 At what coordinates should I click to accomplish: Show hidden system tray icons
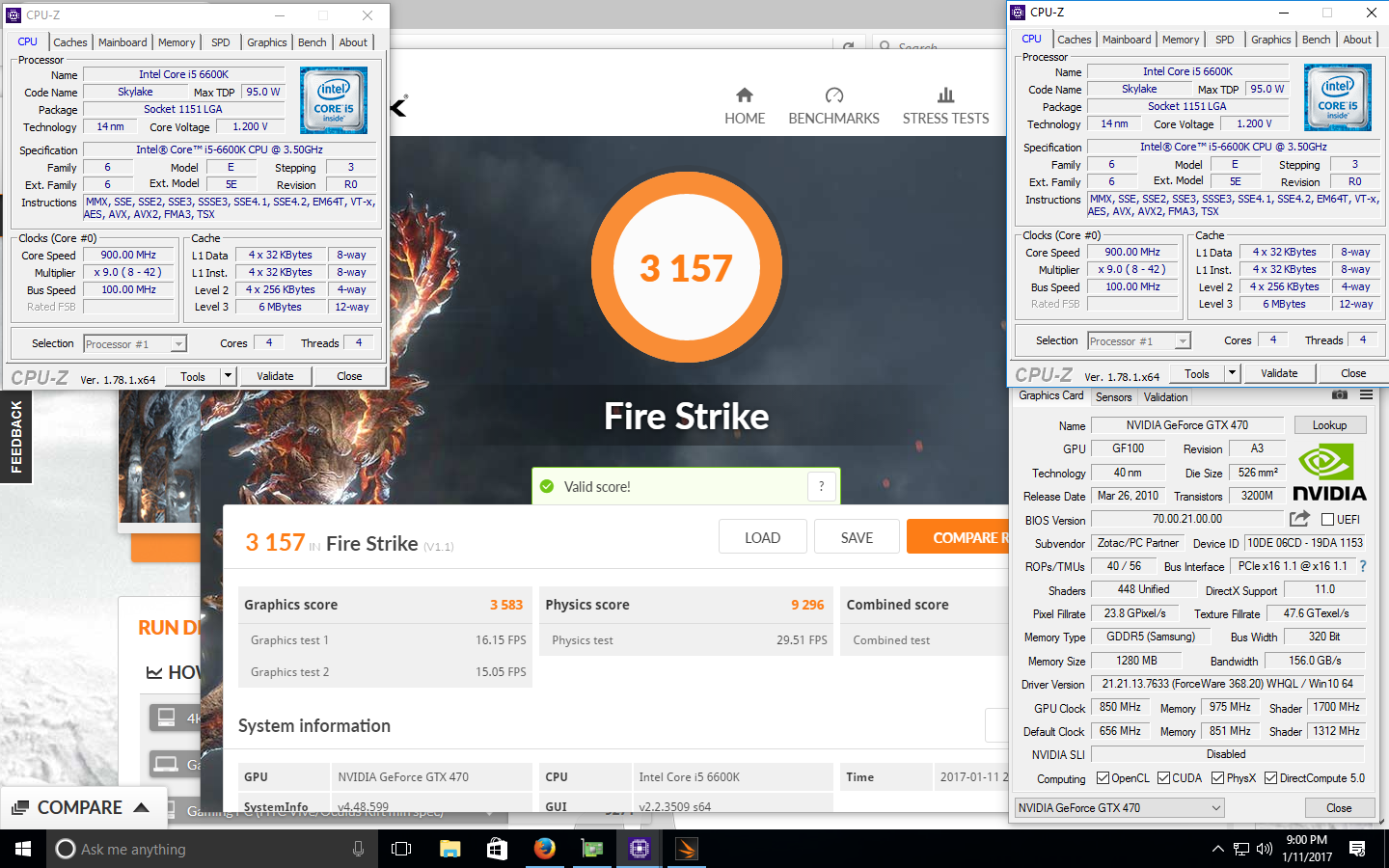[x=1217, y=849]
